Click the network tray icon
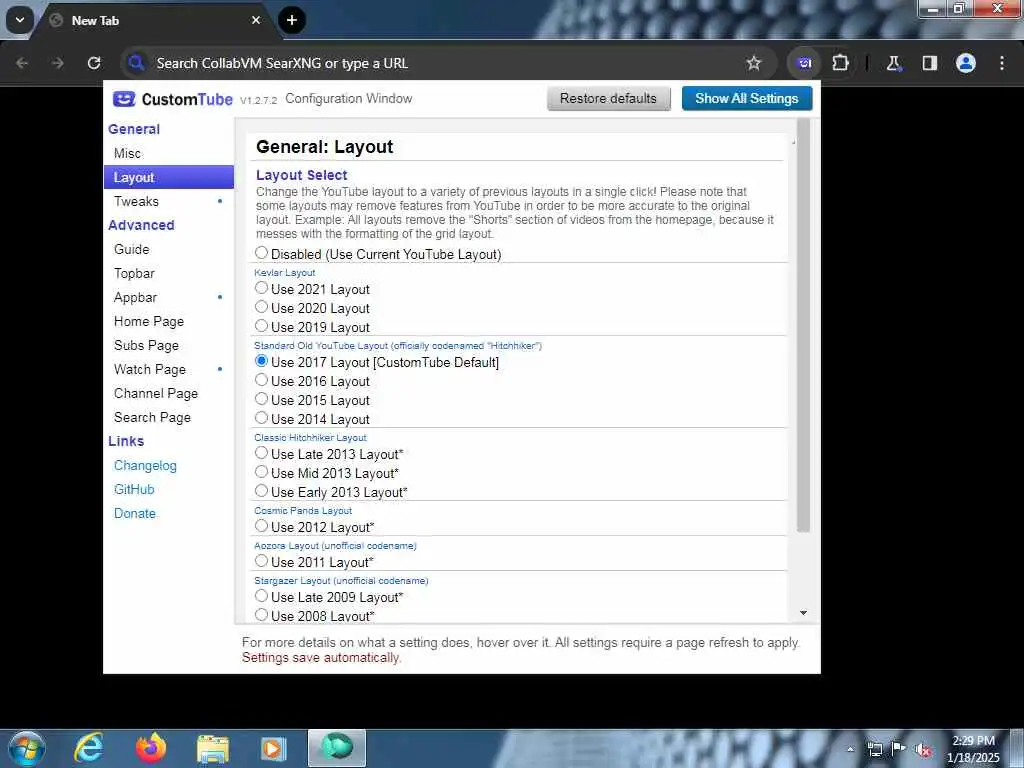Screen dimensions: 1024x768 point(875,749)
